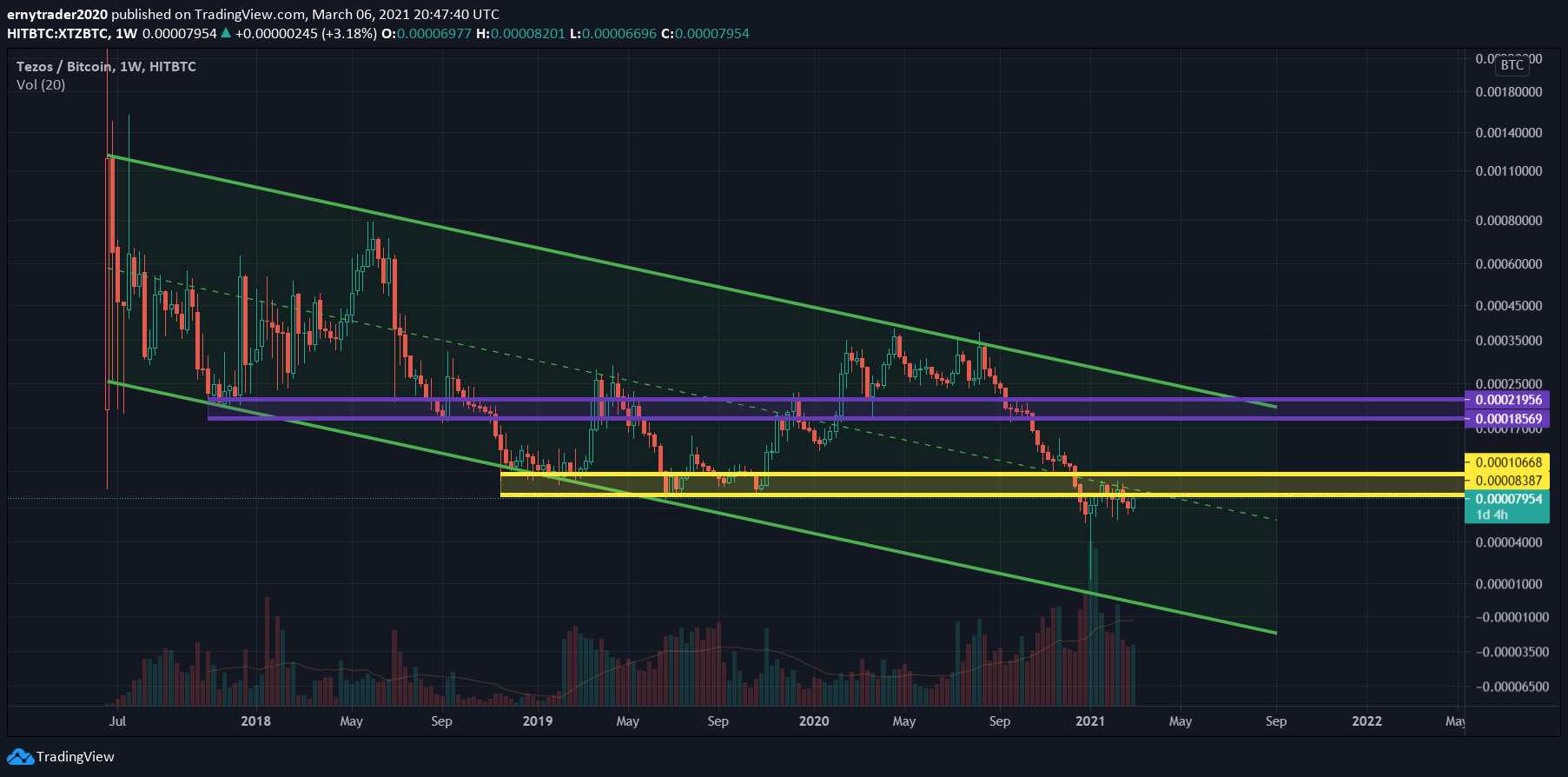The width and height of the screenshot is (1568, 777).
Task: Select the 0.00018569 purple price label
Action: point(1507,419)
